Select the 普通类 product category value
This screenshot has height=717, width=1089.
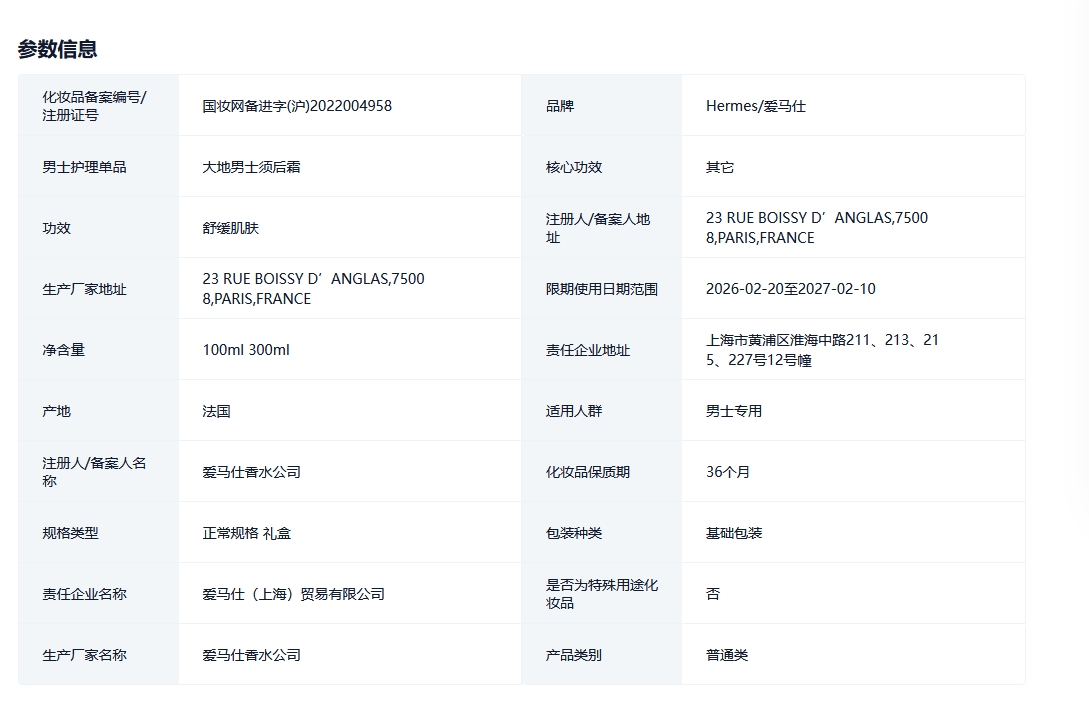(x=727, y=655)
